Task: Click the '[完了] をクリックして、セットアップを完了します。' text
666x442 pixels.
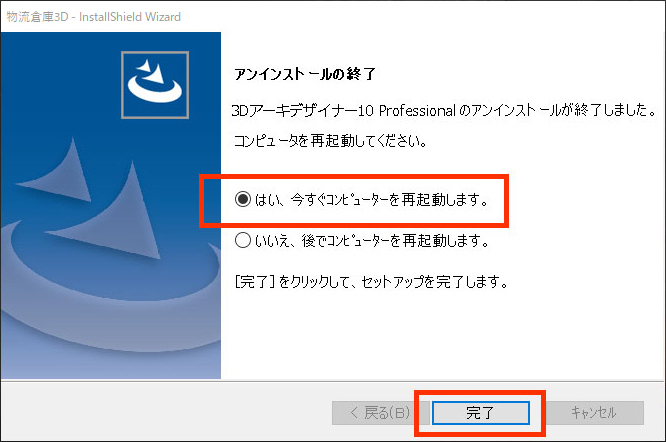Action: 371,281
